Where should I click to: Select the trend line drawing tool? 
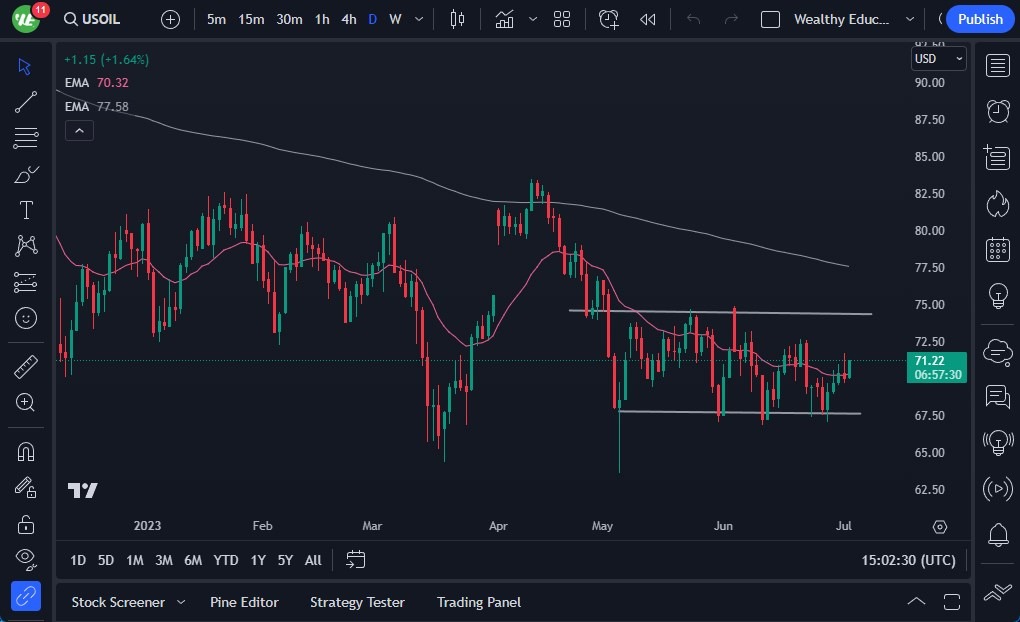26,102
